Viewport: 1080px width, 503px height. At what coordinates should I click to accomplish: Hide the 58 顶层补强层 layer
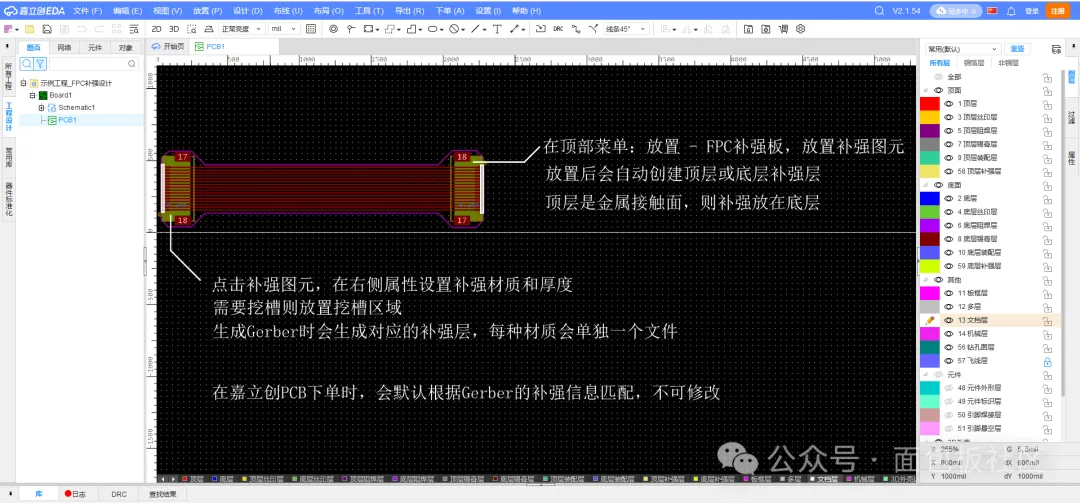click(x=948, y=171)
